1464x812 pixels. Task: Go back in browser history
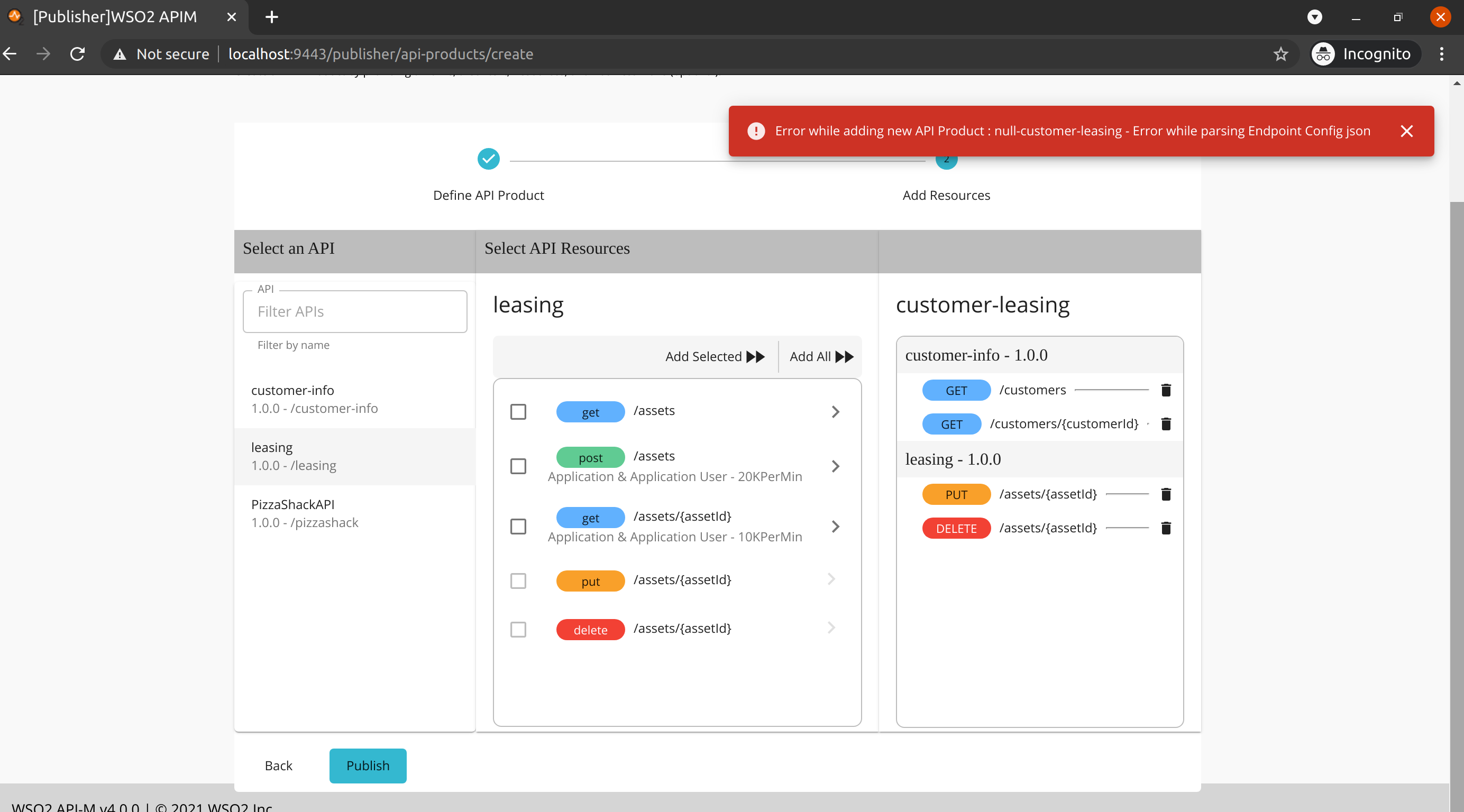point(10,54)
